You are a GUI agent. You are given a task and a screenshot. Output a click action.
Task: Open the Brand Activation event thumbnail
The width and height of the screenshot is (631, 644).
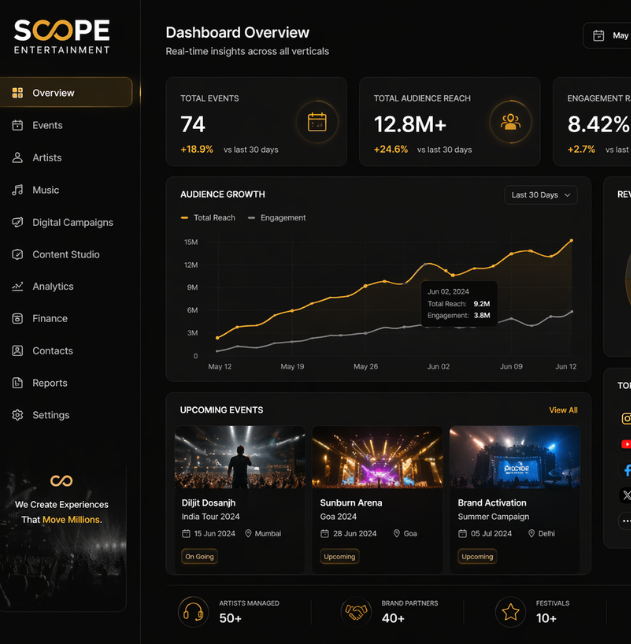pyautogui.click(x=515, y=457)
